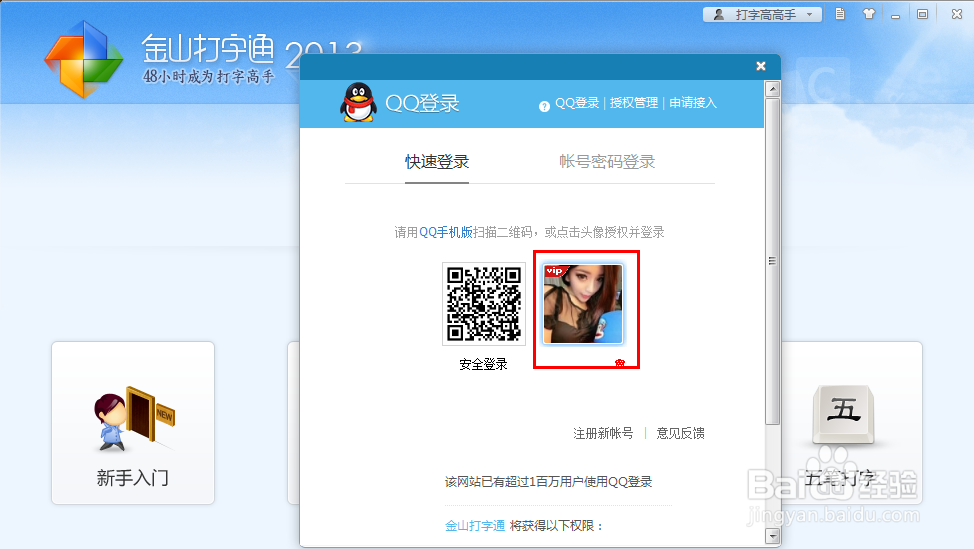Screen dimensions: 974x549
Task: Click the QQ penguin logo
Action: 358,102
